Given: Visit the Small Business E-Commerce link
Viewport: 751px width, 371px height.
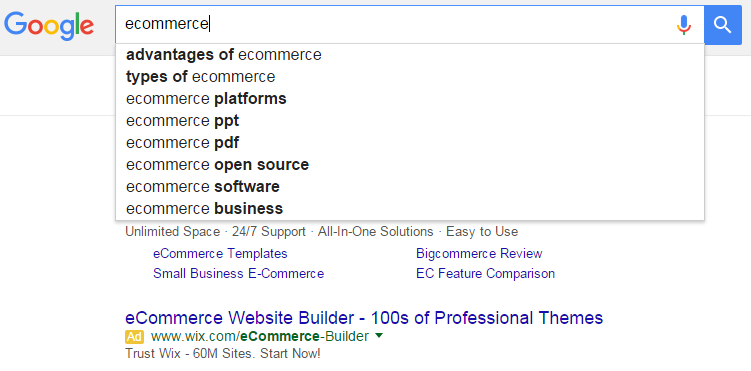Looking at the screenshot, I should pos(239,274).
